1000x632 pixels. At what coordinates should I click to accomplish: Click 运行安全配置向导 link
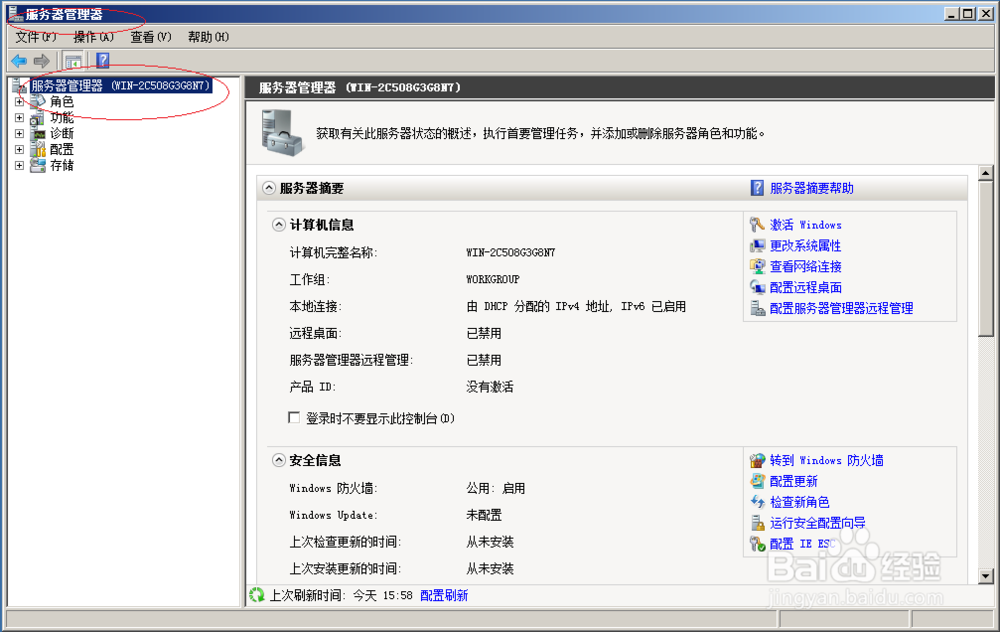pyautogui.click(x=818, y=523)
